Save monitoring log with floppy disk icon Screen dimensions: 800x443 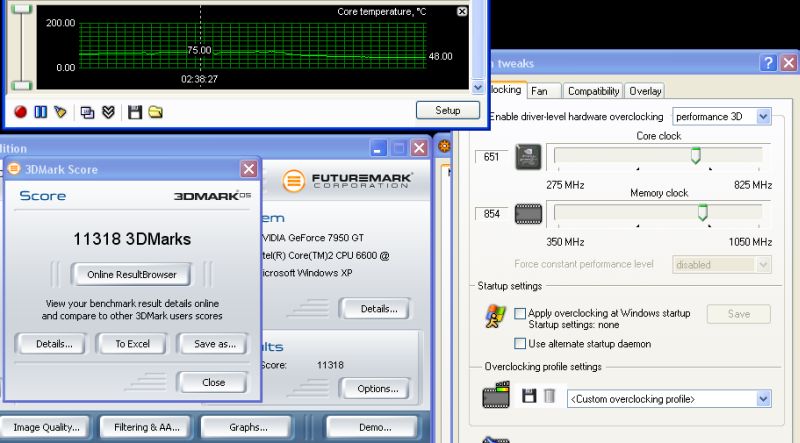coord(135,112)
